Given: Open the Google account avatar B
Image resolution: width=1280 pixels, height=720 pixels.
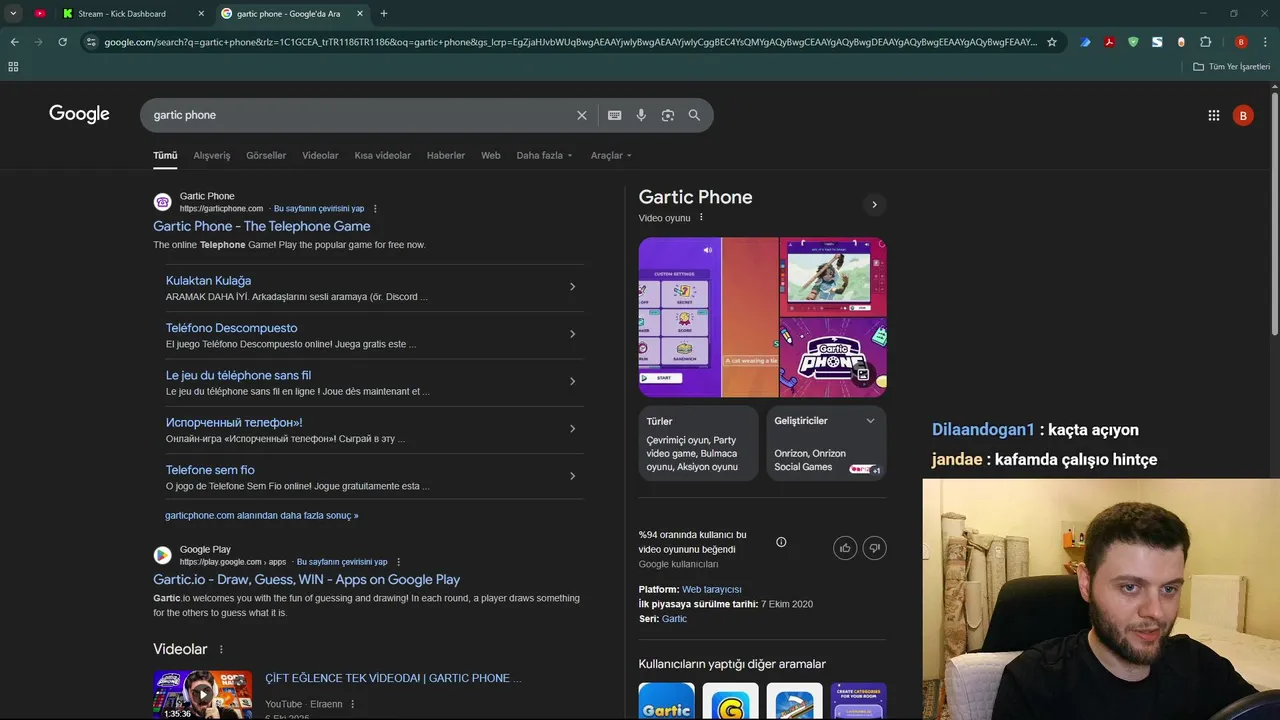Looking at the screenshot, I should pyautogui.click(x=1243, y=115).
